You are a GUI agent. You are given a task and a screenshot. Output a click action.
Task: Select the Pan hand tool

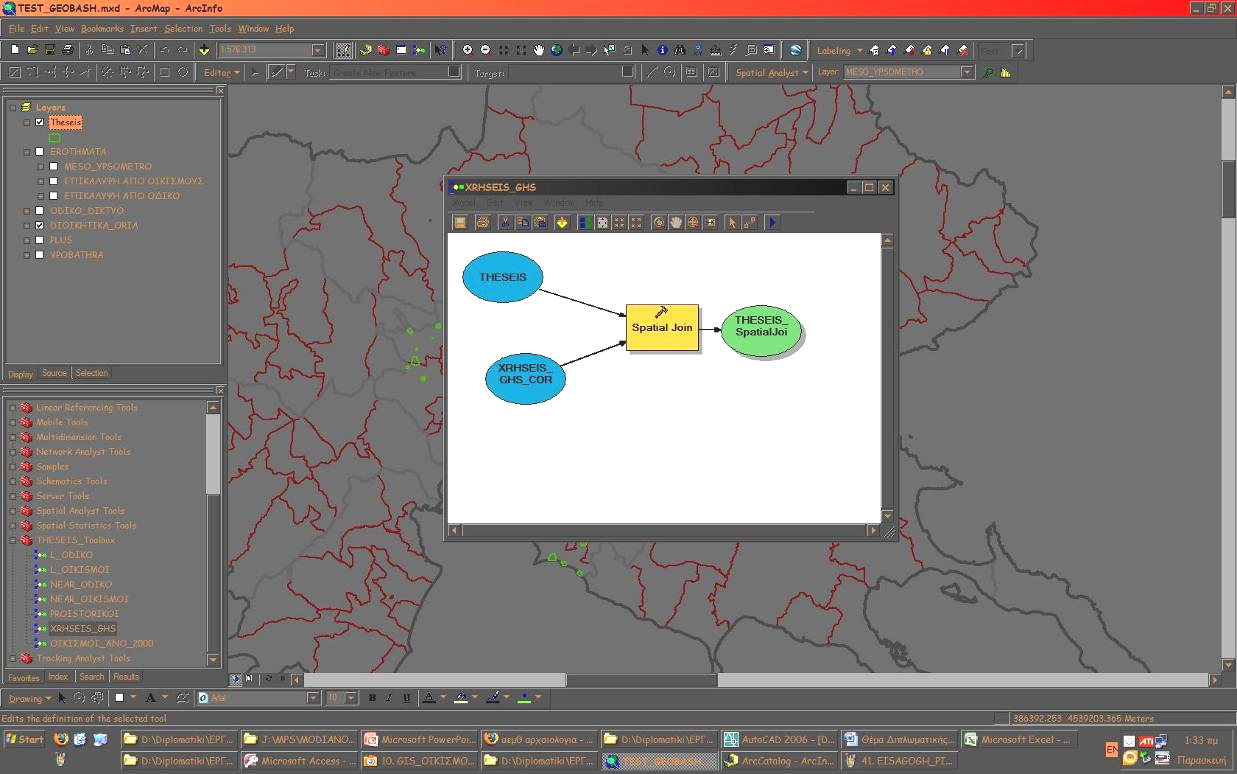[x=538, y=50]
